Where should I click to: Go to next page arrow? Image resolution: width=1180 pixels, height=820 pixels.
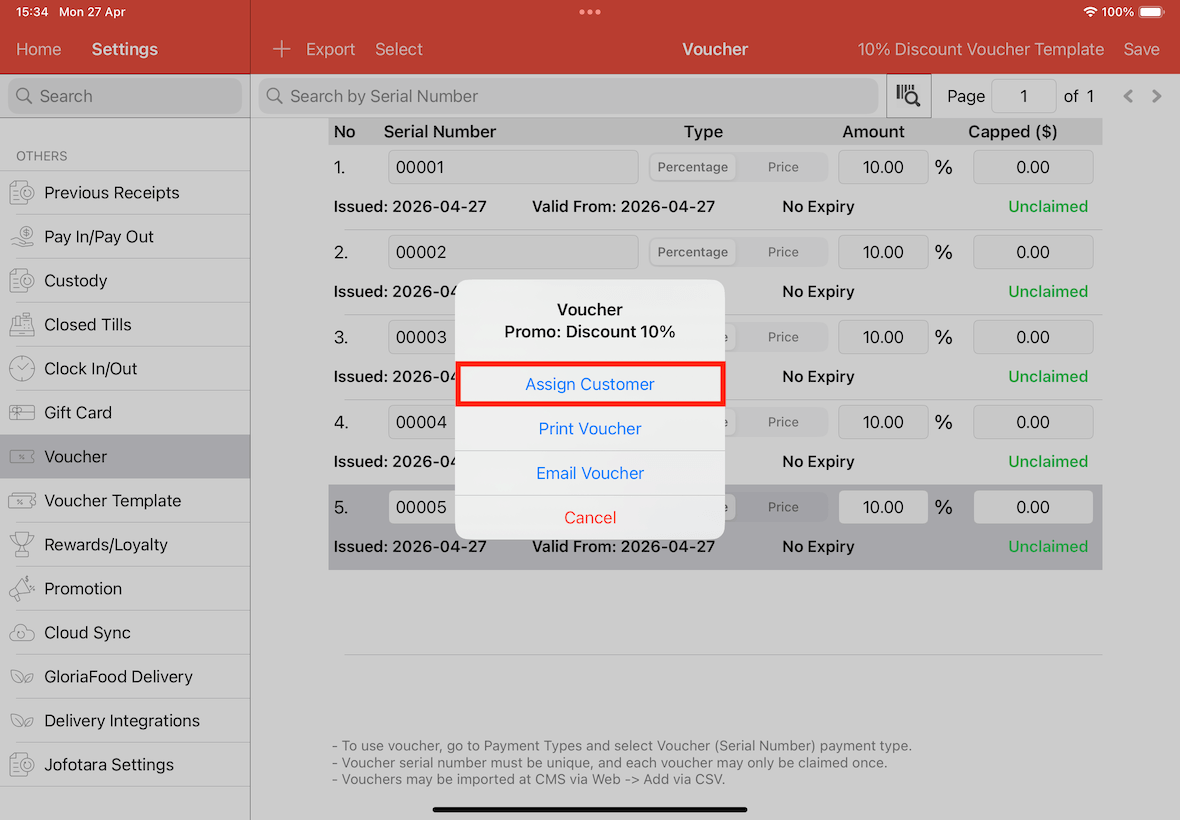[1157, 96]
